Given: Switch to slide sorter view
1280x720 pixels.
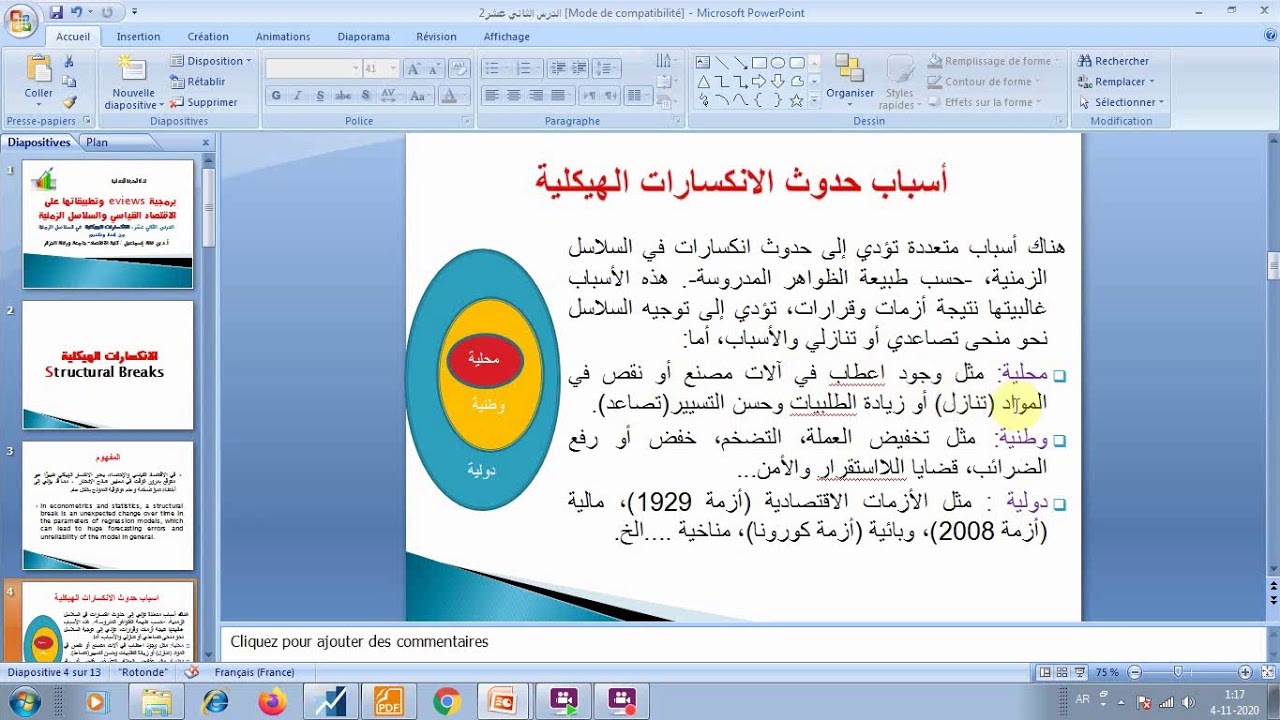Looking at the screenshot, I should pos(1061,673).
